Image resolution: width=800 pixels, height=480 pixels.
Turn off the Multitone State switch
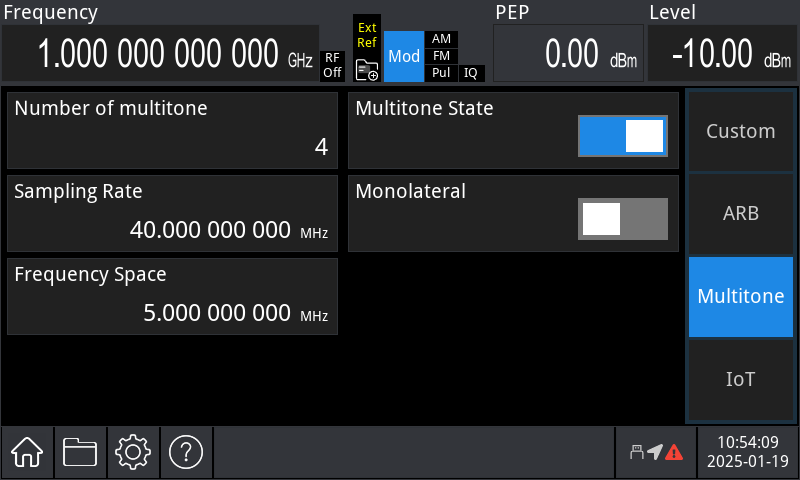[x=622, y=136]
